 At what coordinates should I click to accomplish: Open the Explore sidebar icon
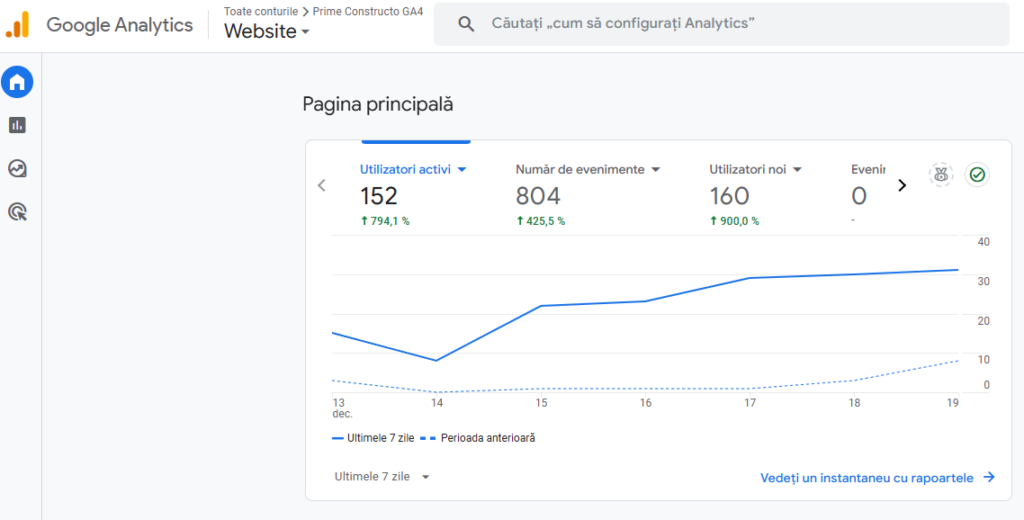coord(17,169)
